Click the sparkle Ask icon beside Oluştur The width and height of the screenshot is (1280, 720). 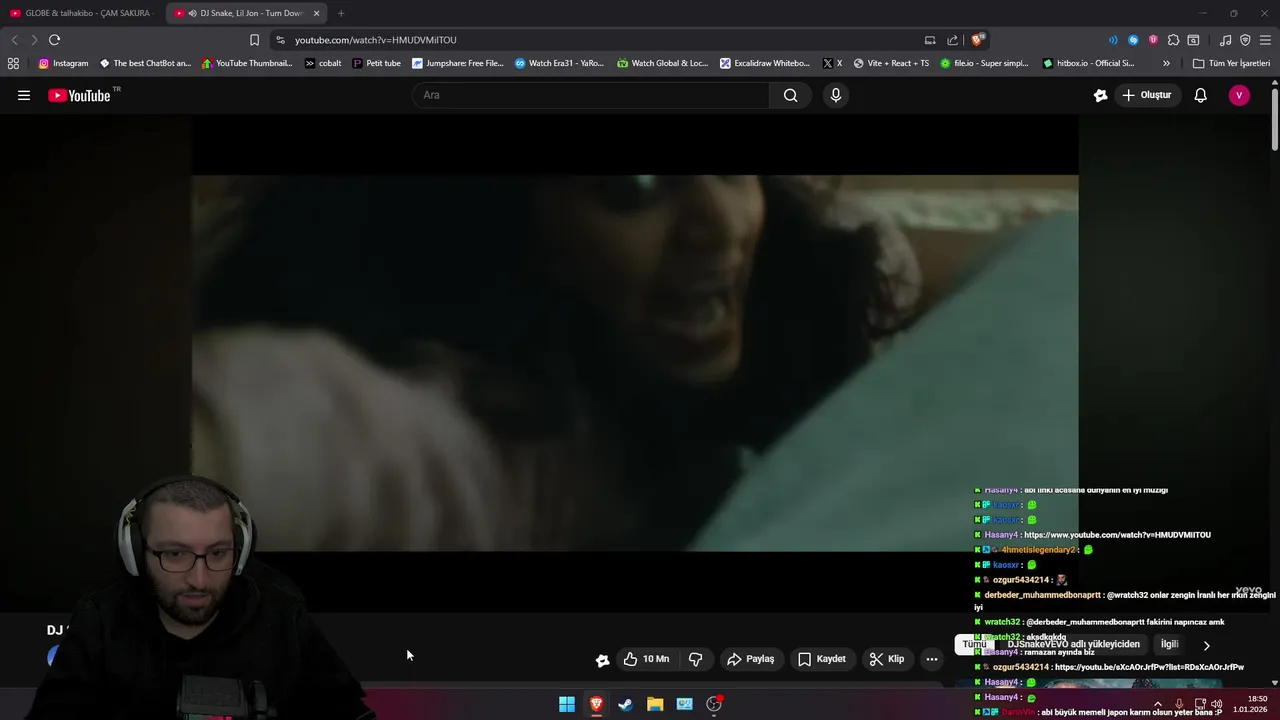coord(1100,95)
